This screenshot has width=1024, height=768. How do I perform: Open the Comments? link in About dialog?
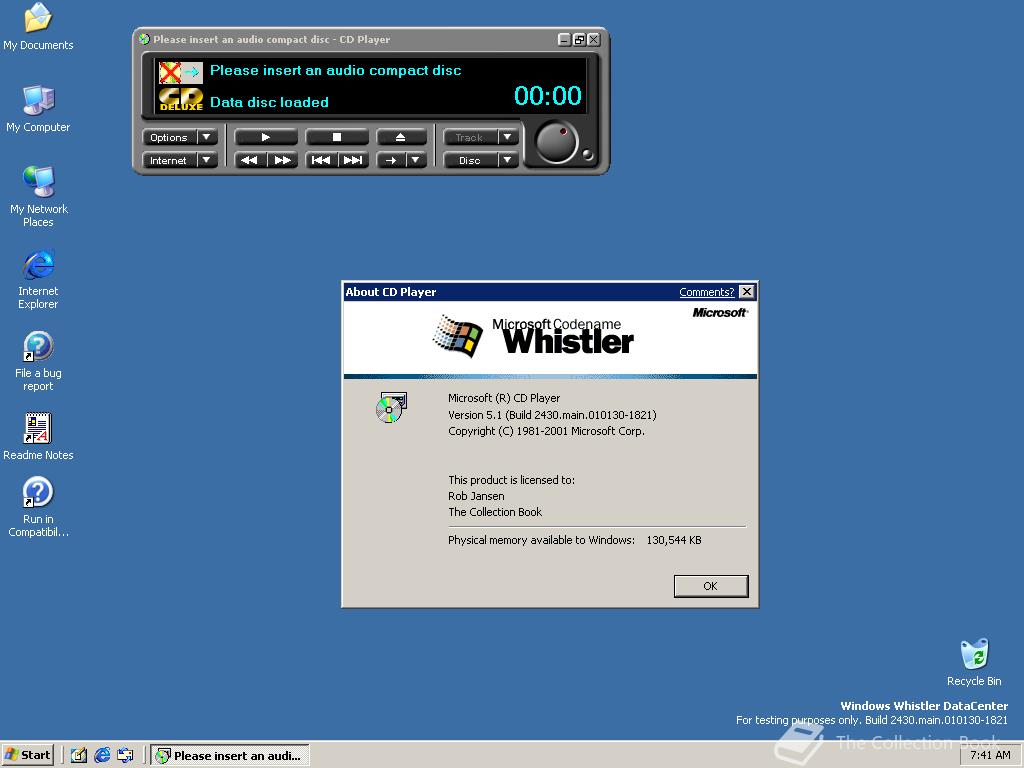pos(707,292)
